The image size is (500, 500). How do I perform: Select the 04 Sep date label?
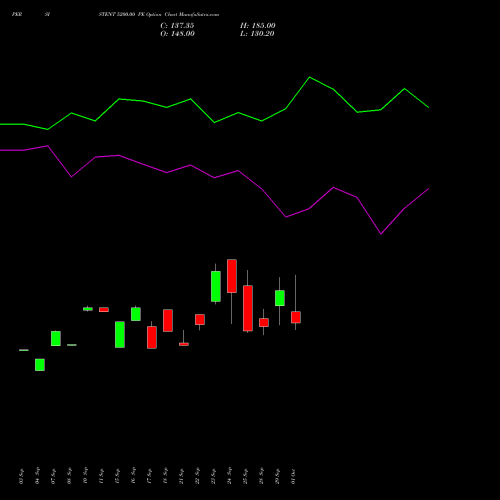(37, 476)
